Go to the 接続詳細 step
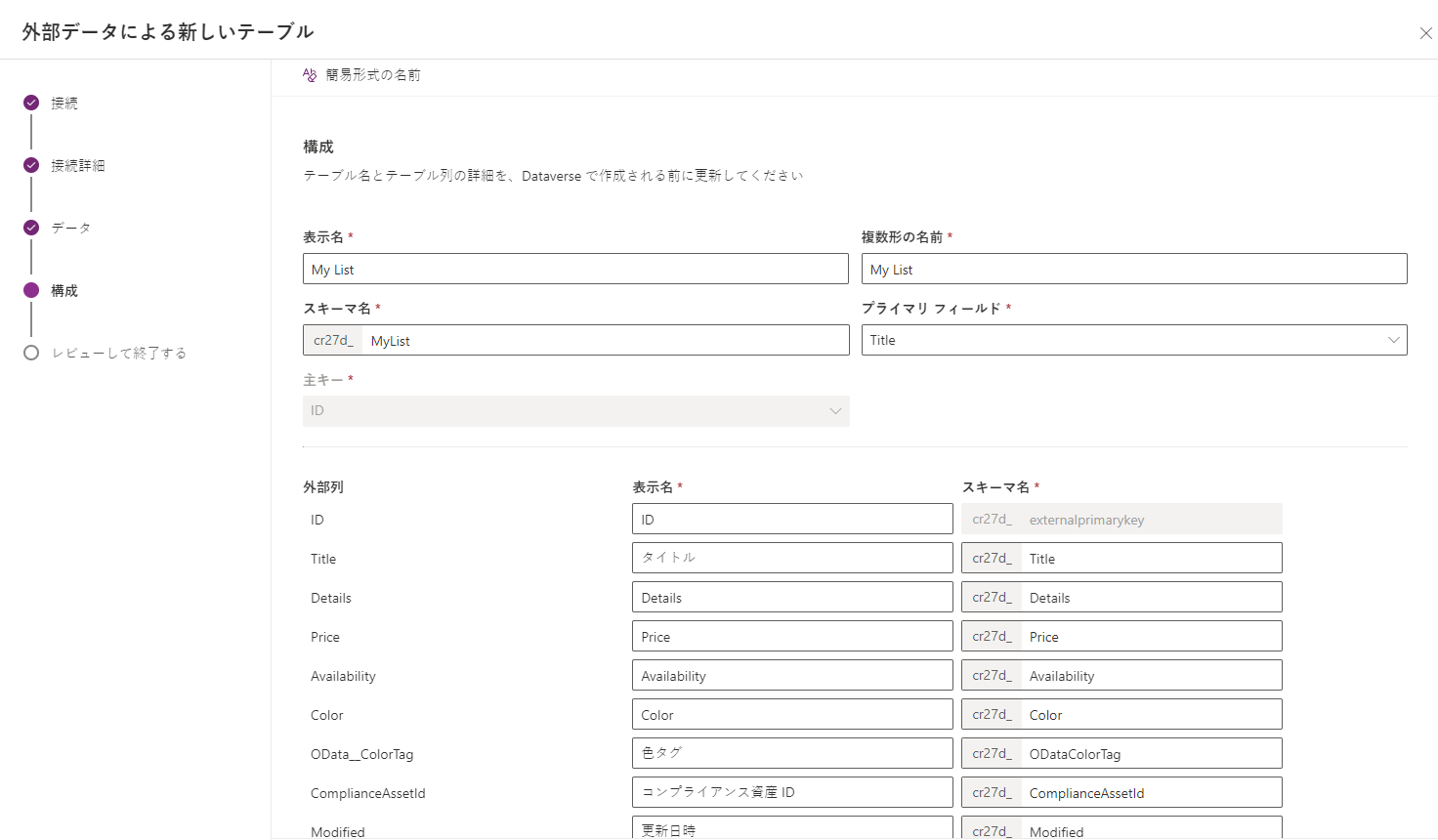 [x=78, y=165]
